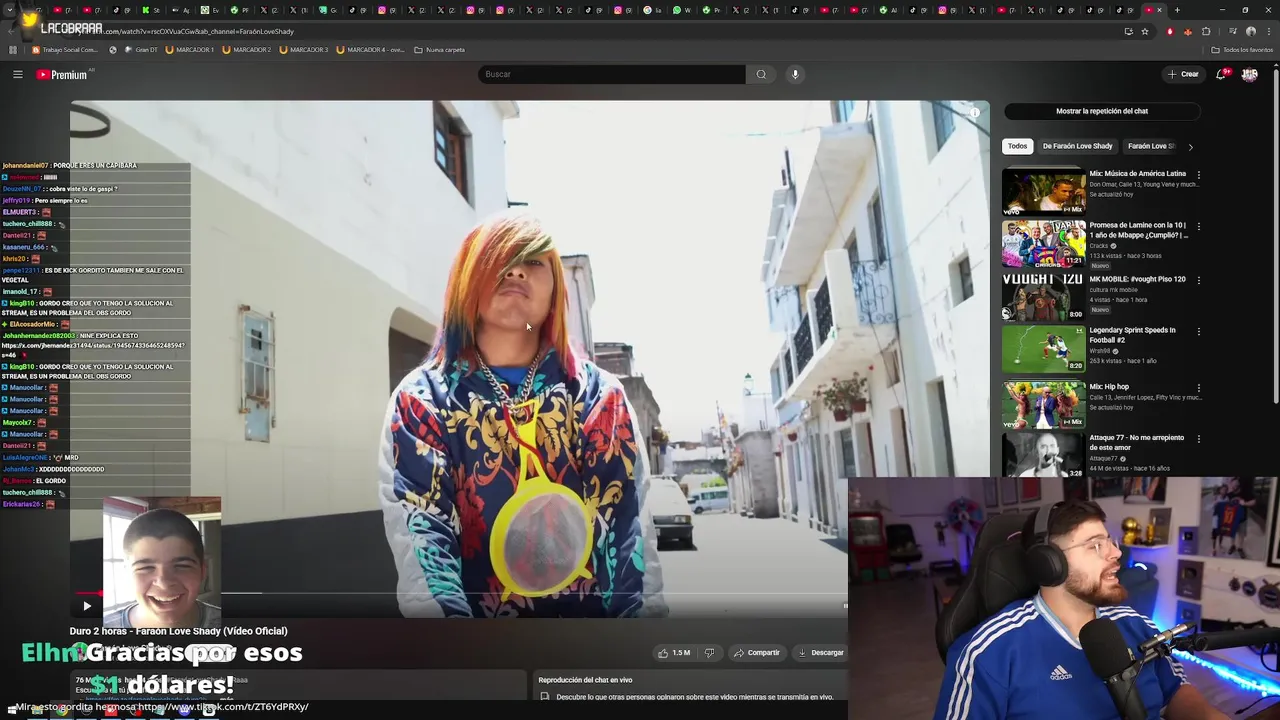Open the YouTube guide hamburger menu
1280x720 pixels.
(17, 74)
